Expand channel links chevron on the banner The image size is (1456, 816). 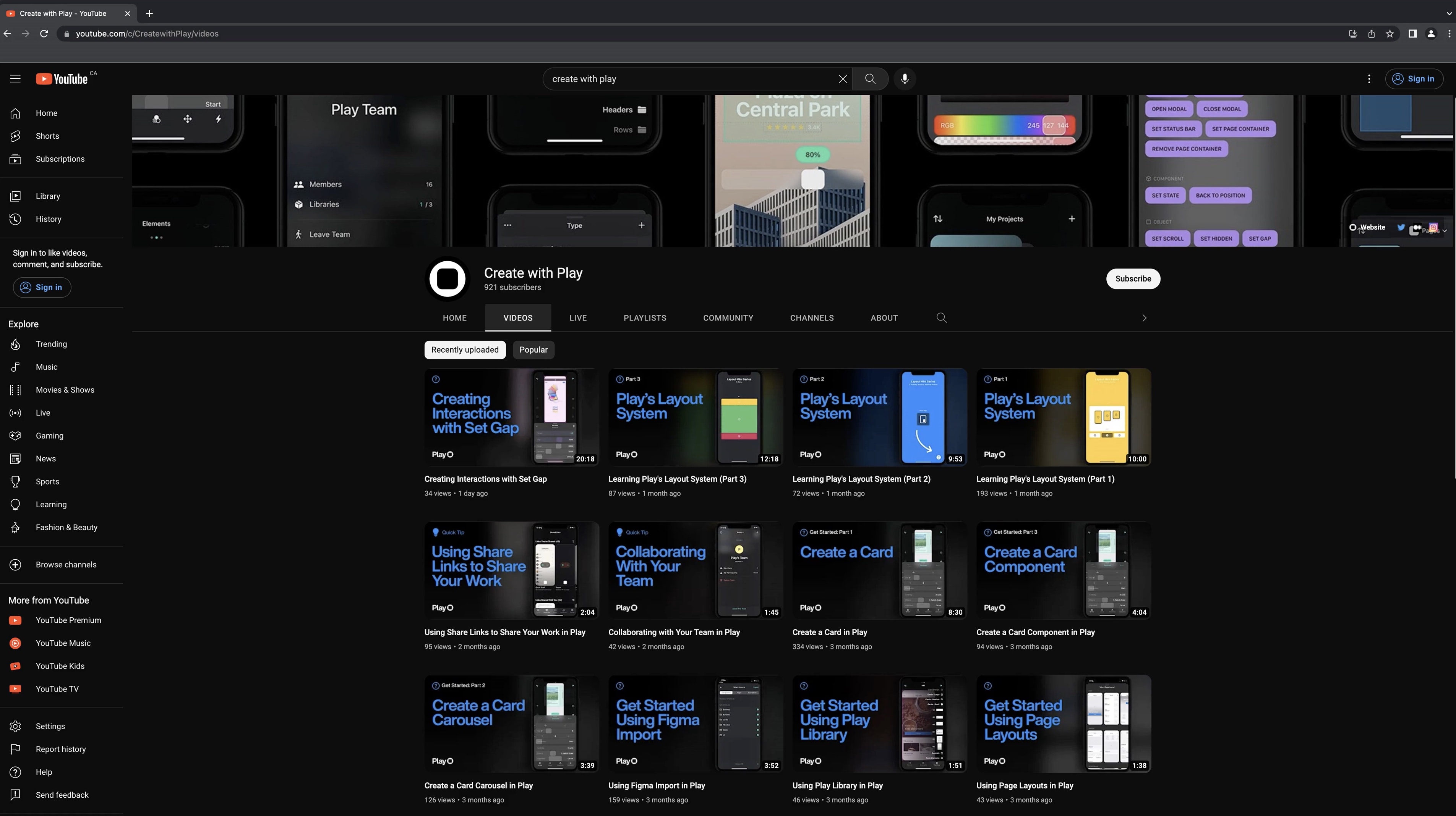coord(1445,231)
